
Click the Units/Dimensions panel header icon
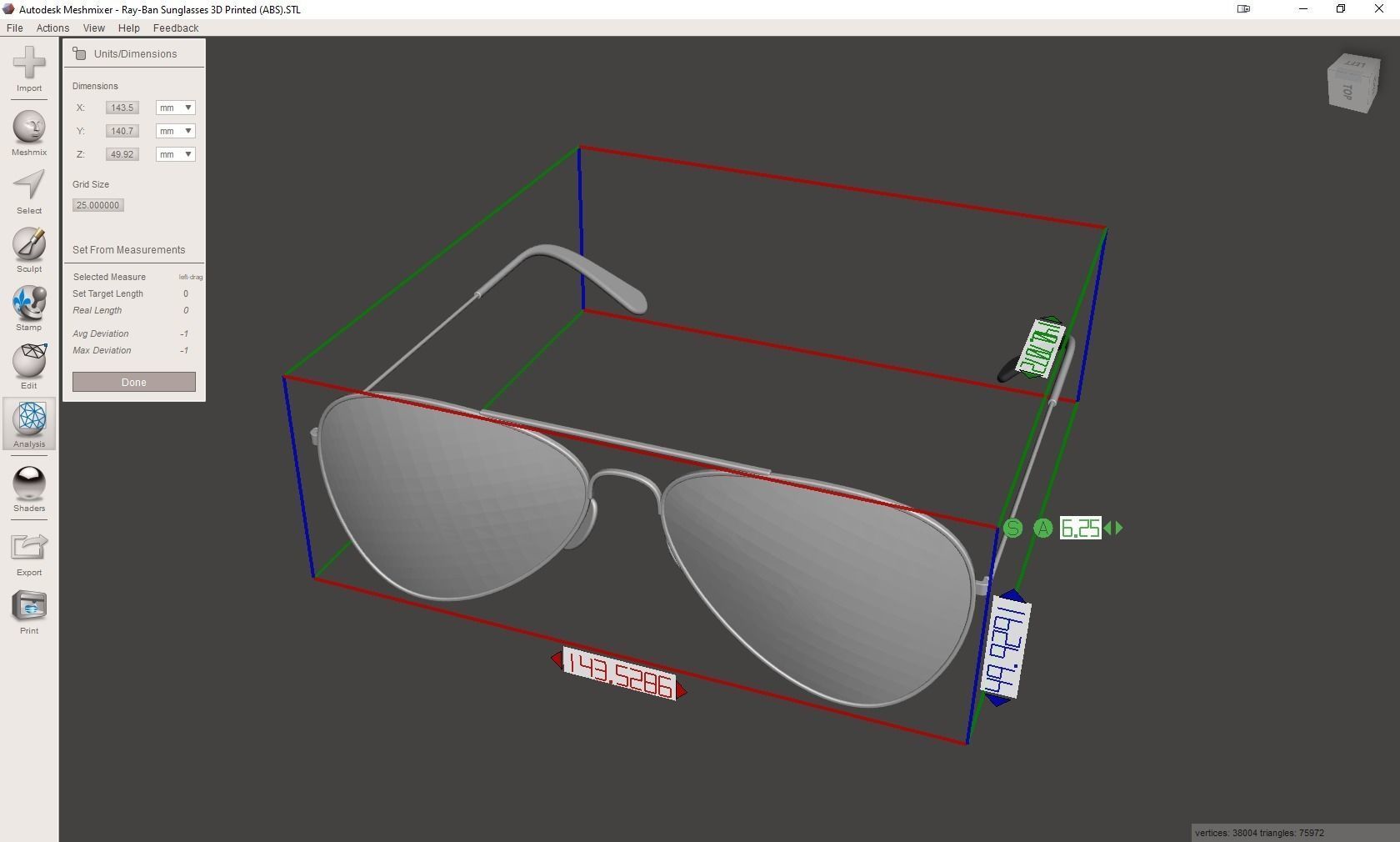coord(79,53)
